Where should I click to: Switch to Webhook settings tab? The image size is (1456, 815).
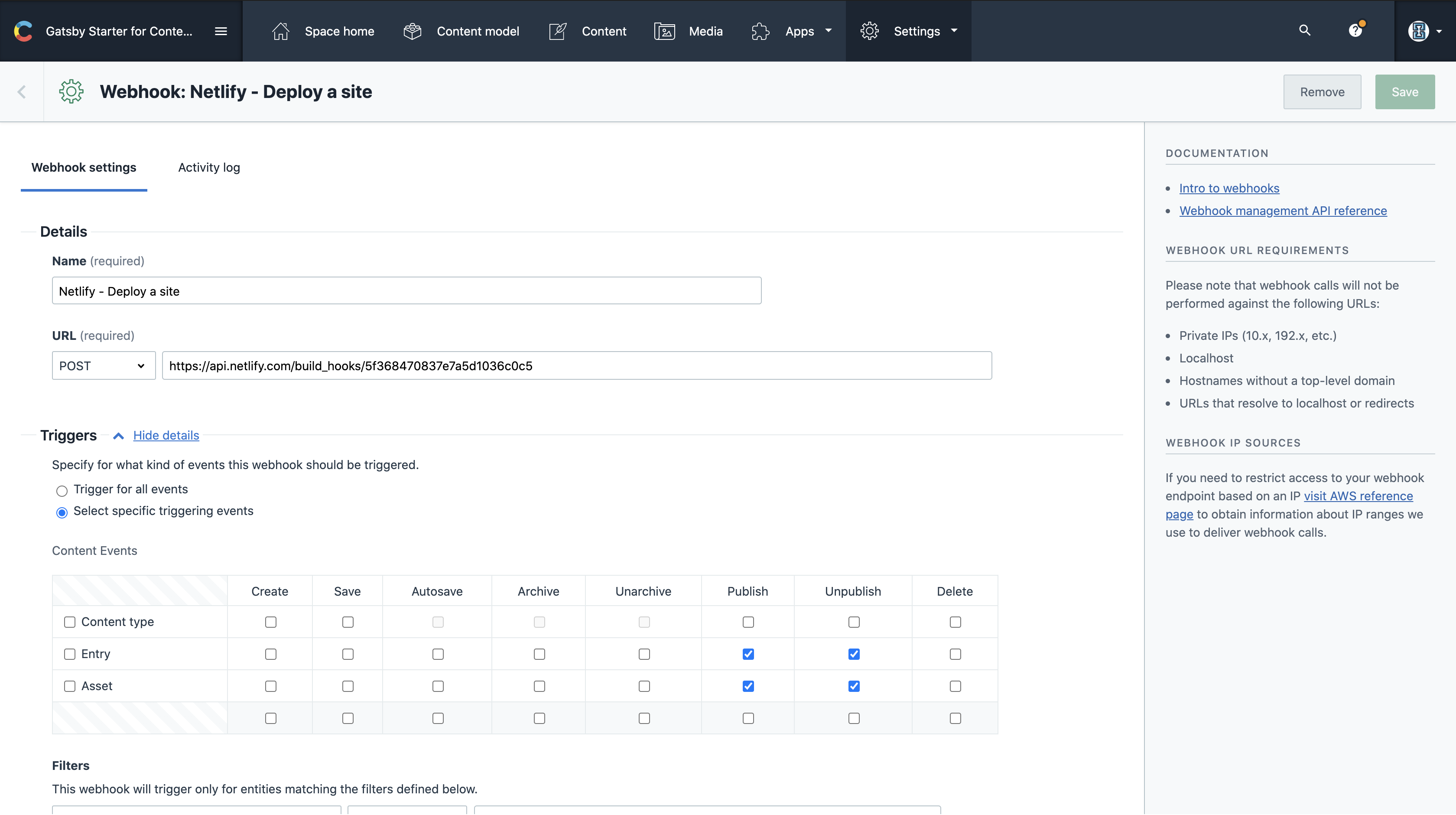point(84,167)
